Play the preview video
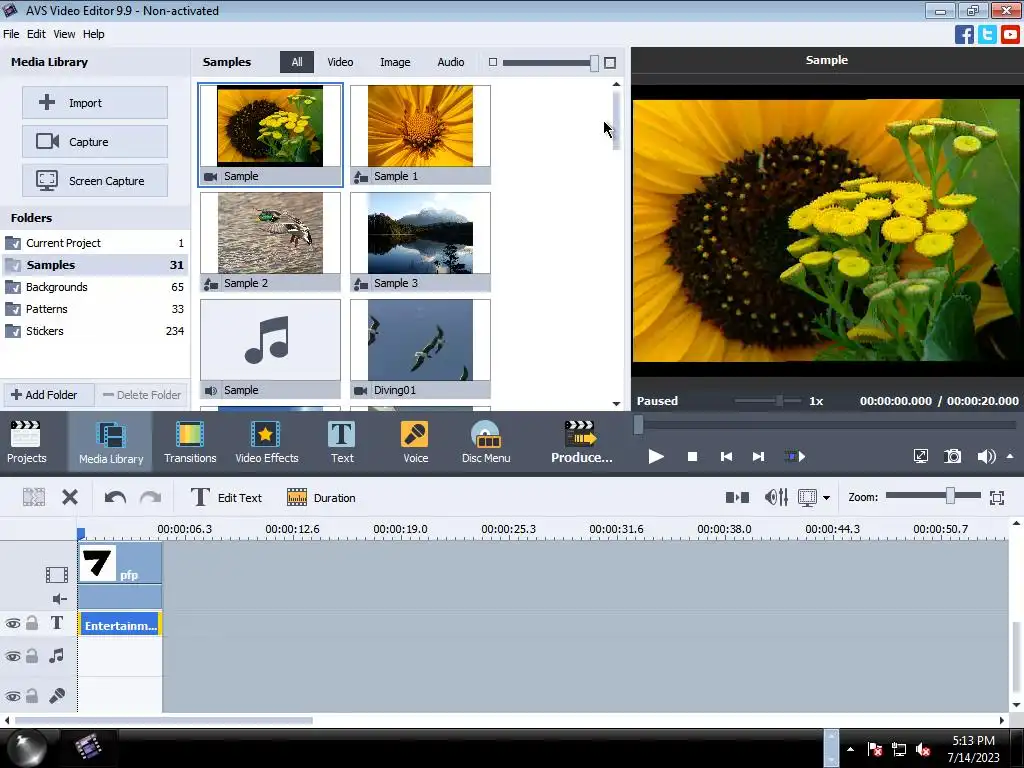Viewport: 1024px width, 768px height. pyautogui.click(x=656, y=456)
